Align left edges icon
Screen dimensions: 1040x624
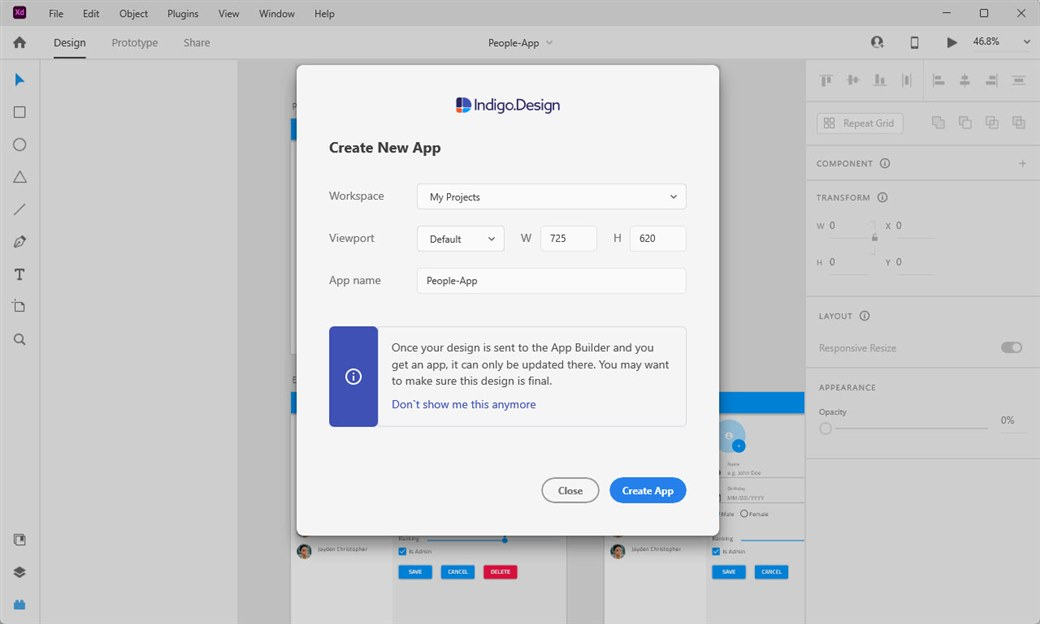point(939,80)
